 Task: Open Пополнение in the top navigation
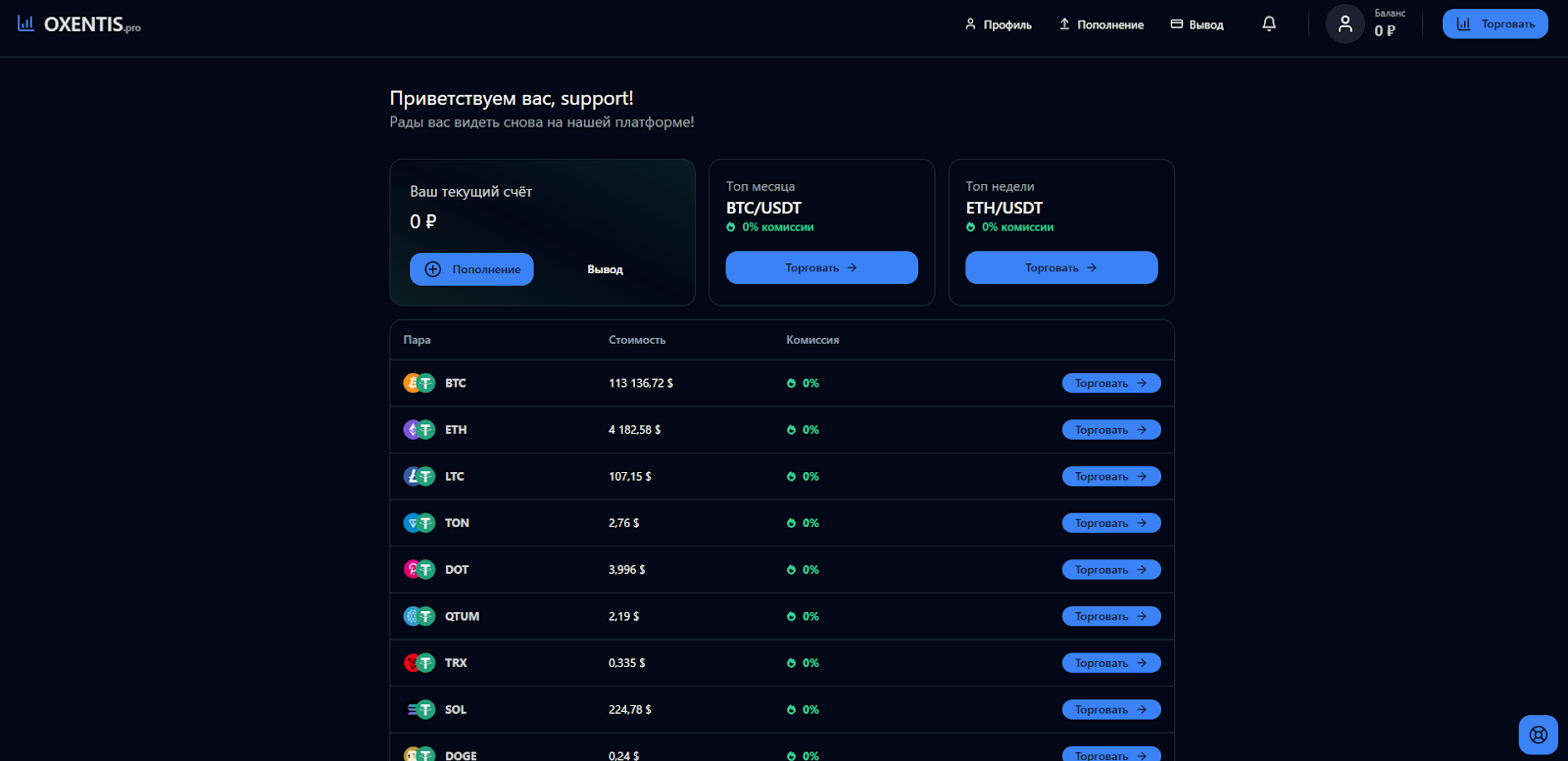click(x=1101, y=24)
